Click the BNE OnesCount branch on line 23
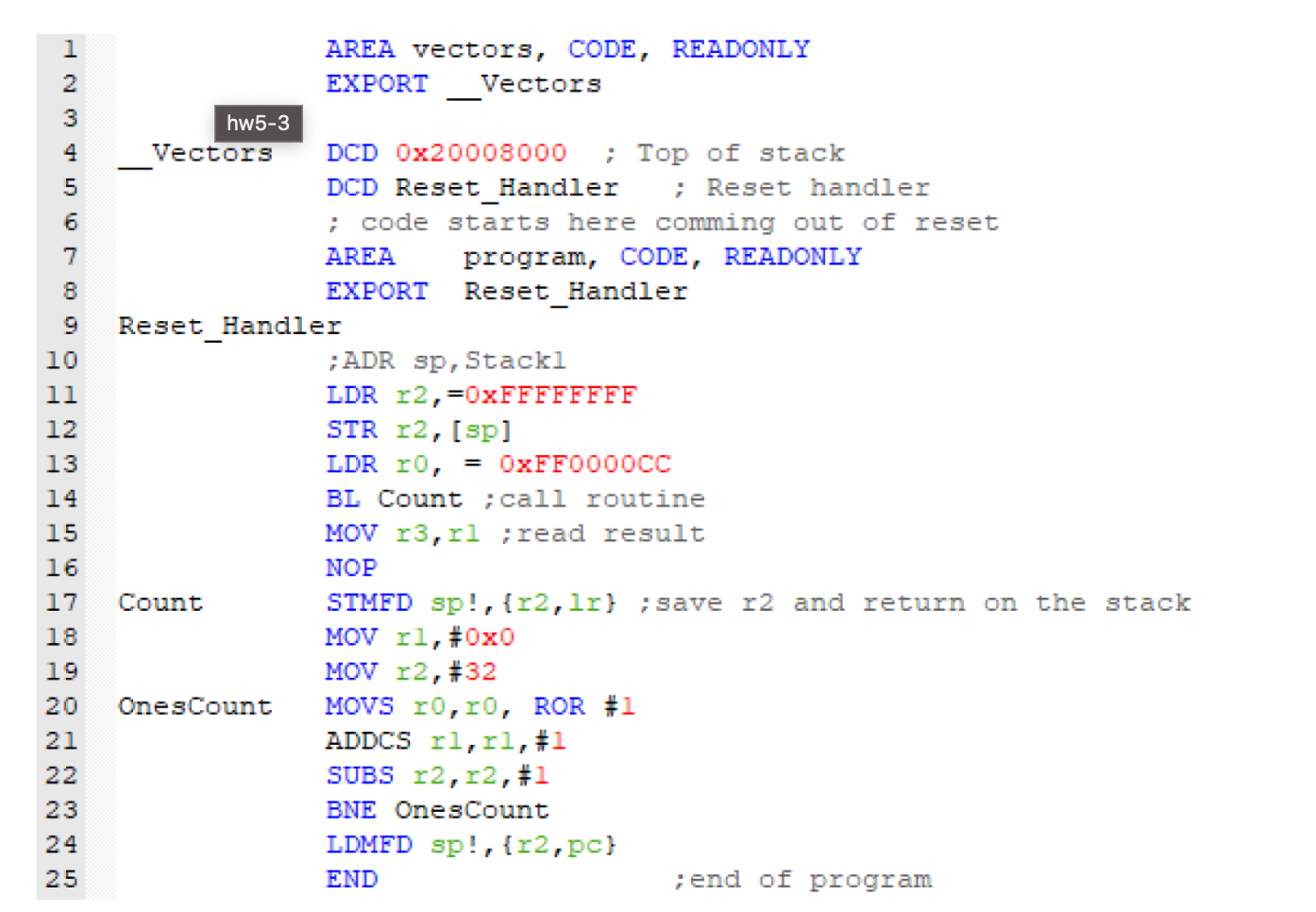1316x912 pixels. (x=437, y=809)
